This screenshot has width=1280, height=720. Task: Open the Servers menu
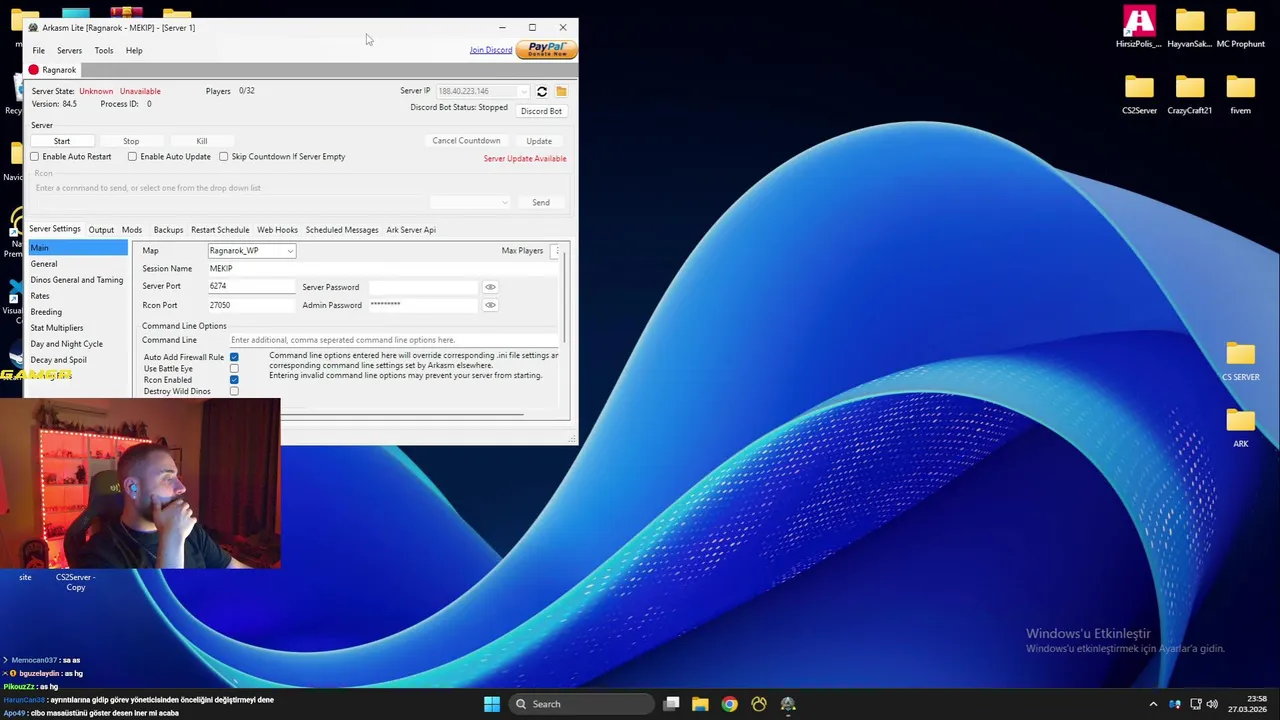tap(69, 50)
